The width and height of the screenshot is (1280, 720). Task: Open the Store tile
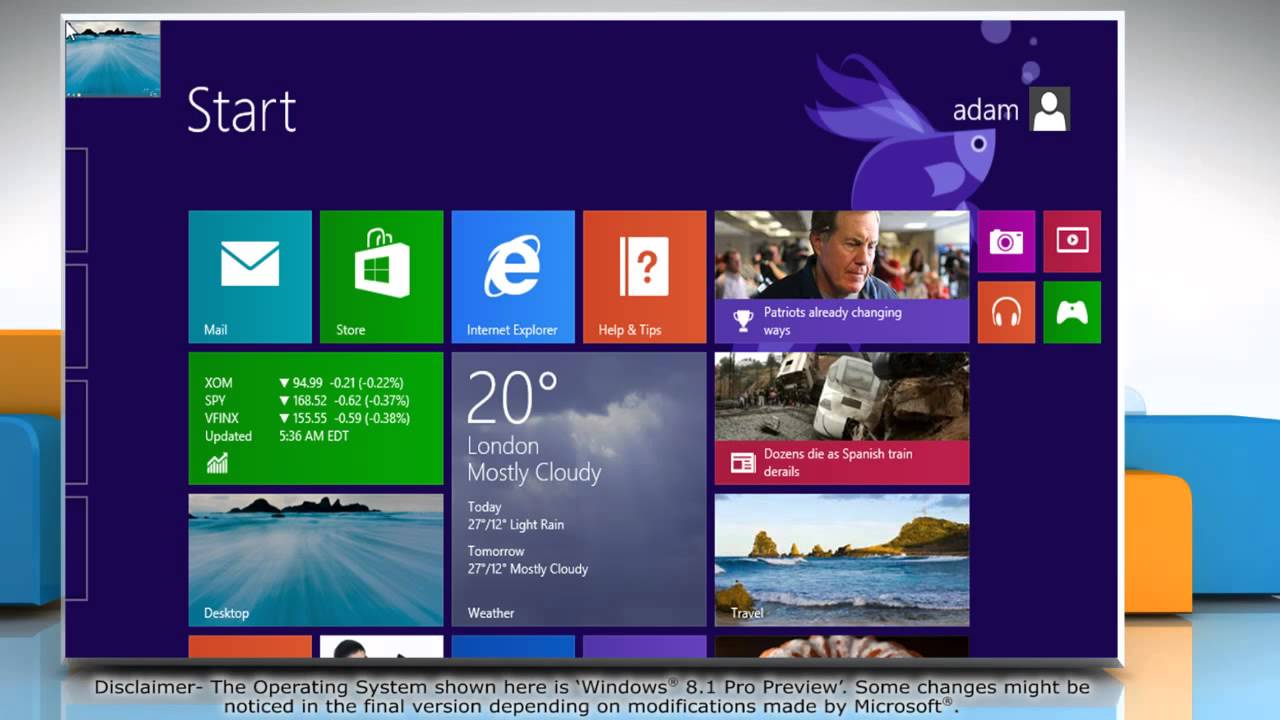pos(381,277)
